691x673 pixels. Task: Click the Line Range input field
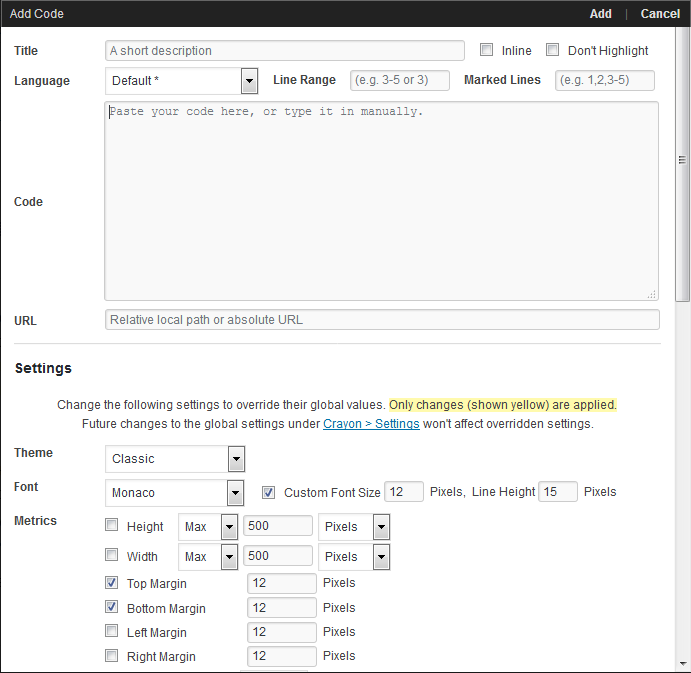[x=400, y=80]
